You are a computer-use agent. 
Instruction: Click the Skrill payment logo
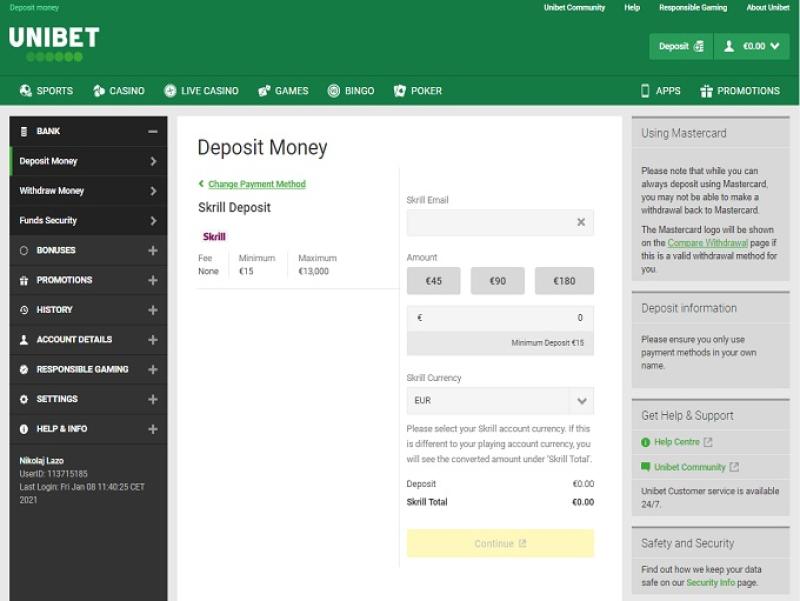click(214, 237)
